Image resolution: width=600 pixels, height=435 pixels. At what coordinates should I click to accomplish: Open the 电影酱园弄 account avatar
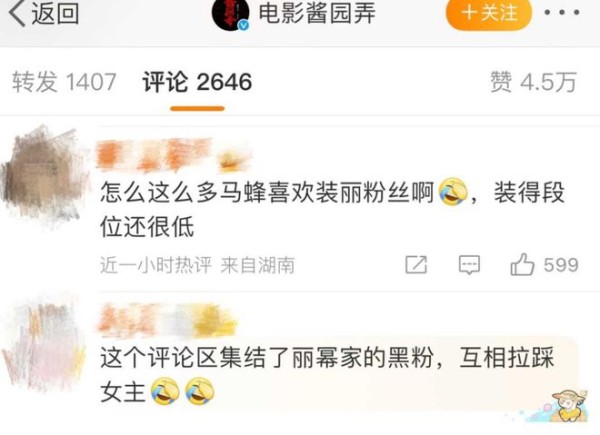[231, 14]
